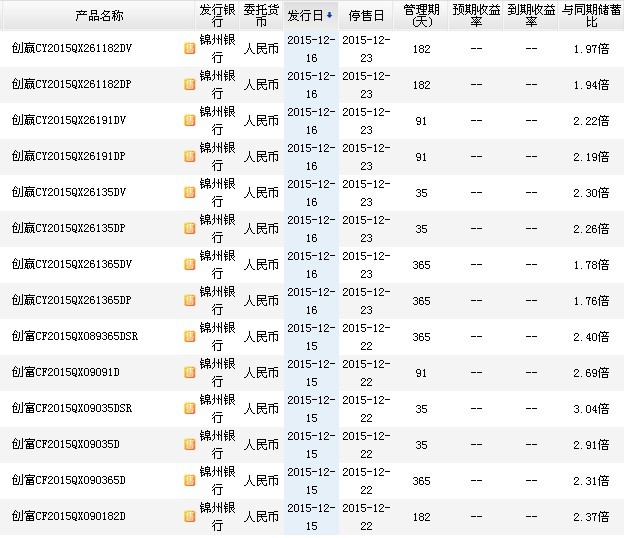Sort by the 管理期(天) column header
The height and width of the screenshot is (538, 624).
tap(421, 16)
